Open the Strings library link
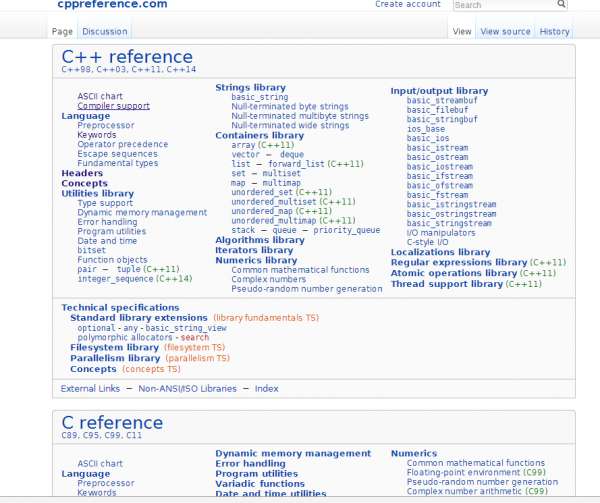Screen dimensions: 600x503 250,88
